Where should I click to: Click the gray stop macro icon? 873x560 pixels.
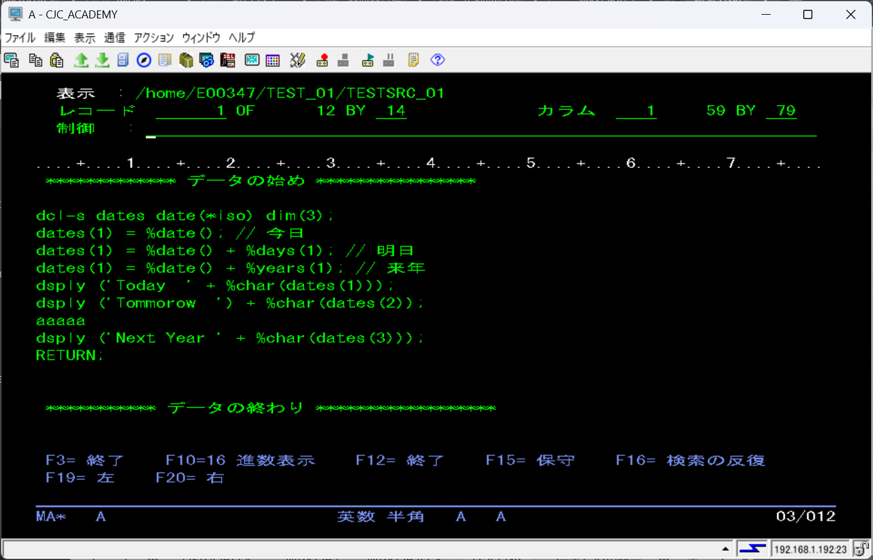point(343,60)
